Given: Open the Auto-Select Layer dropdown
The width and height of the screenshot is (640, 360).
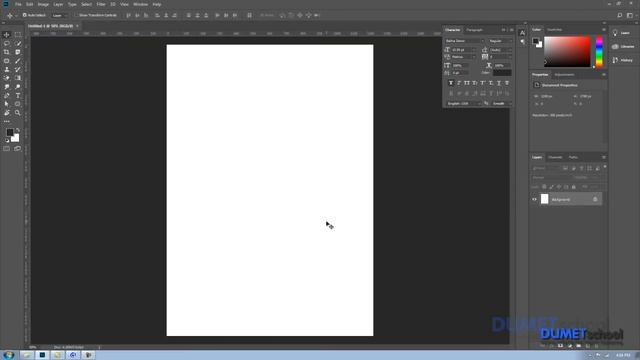Looking at the screenshot, I should (x=60, y=16).
